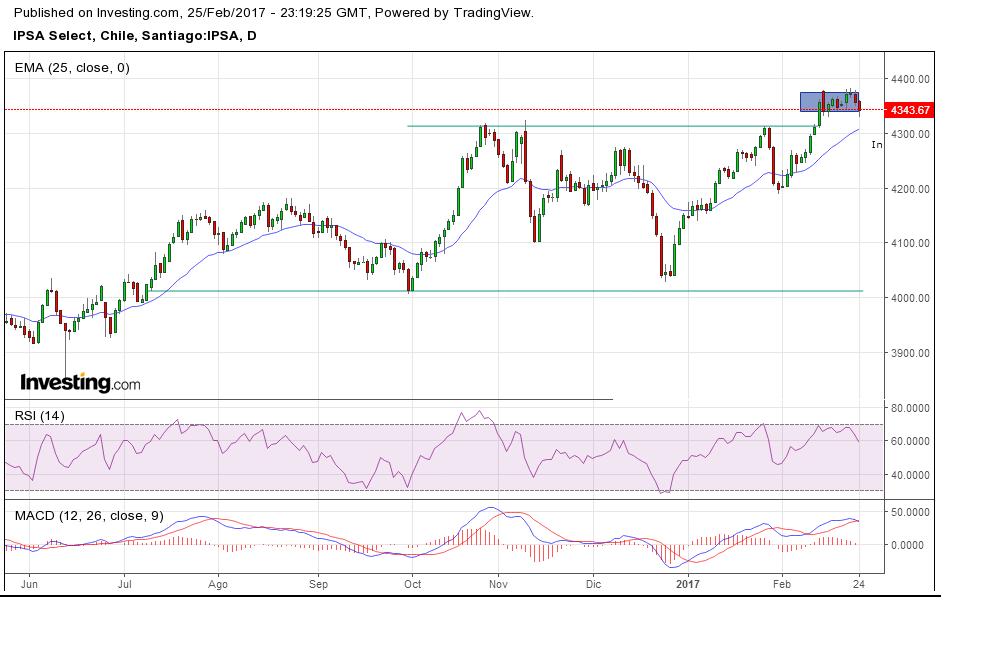Click the '24' date label on time axis
The width and height of the screenshot is (985, 647).
[859, 584]
